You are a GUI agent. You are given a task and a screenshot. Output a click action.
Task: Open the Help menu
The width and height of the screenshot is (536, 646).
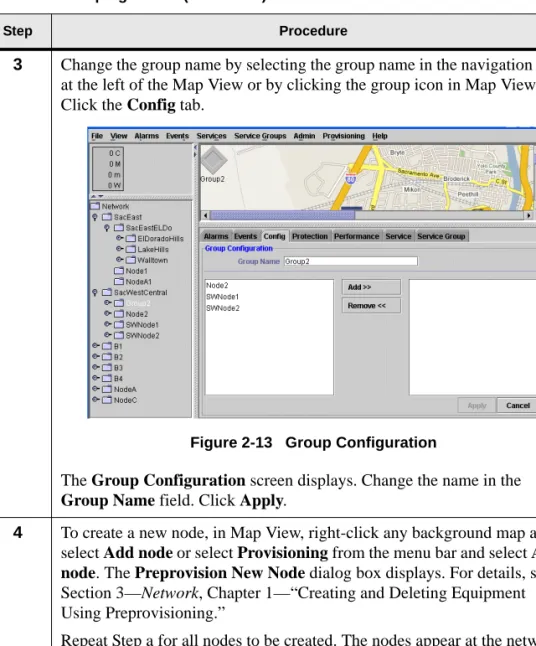380,136
